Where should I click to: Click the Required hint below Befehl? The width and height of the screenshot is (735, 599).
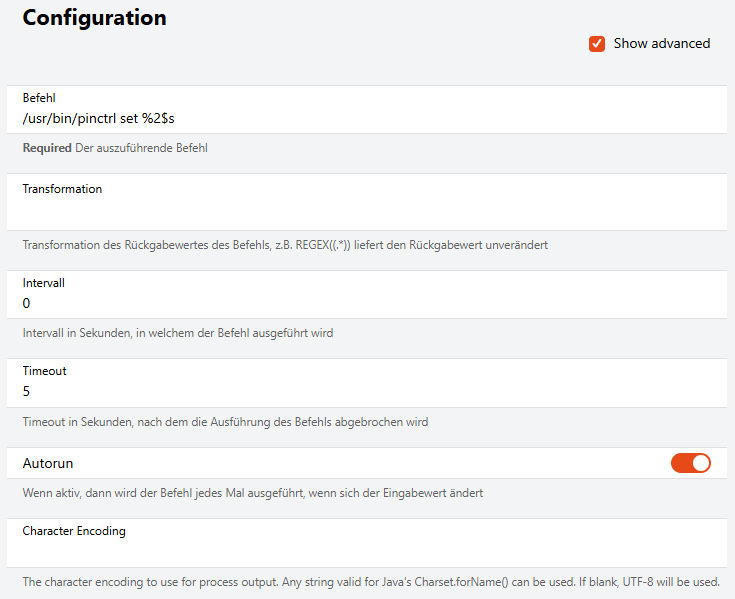point(47,149)
